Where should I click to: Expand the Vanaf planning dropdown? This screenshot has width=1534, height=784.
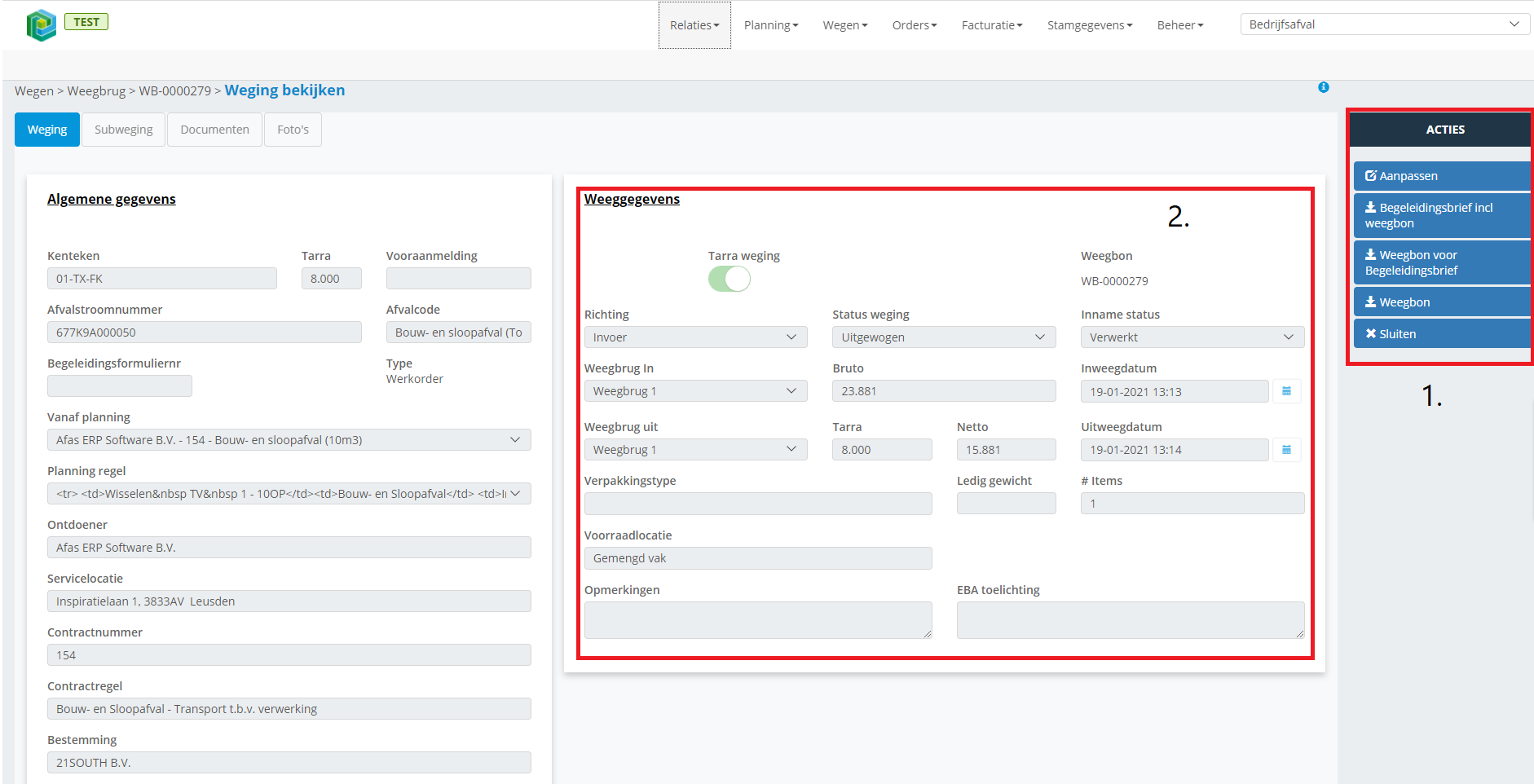[289, 440]
